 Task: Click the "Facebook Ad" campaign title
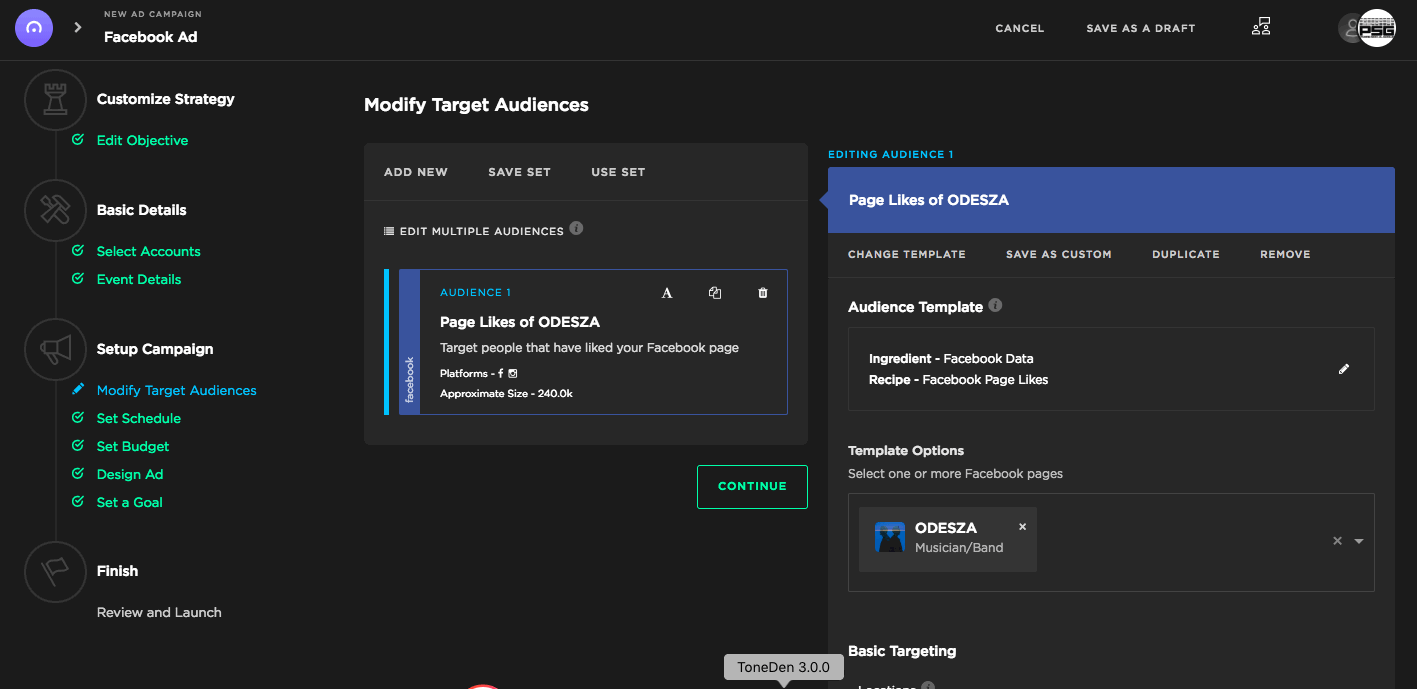coord(151,37)
